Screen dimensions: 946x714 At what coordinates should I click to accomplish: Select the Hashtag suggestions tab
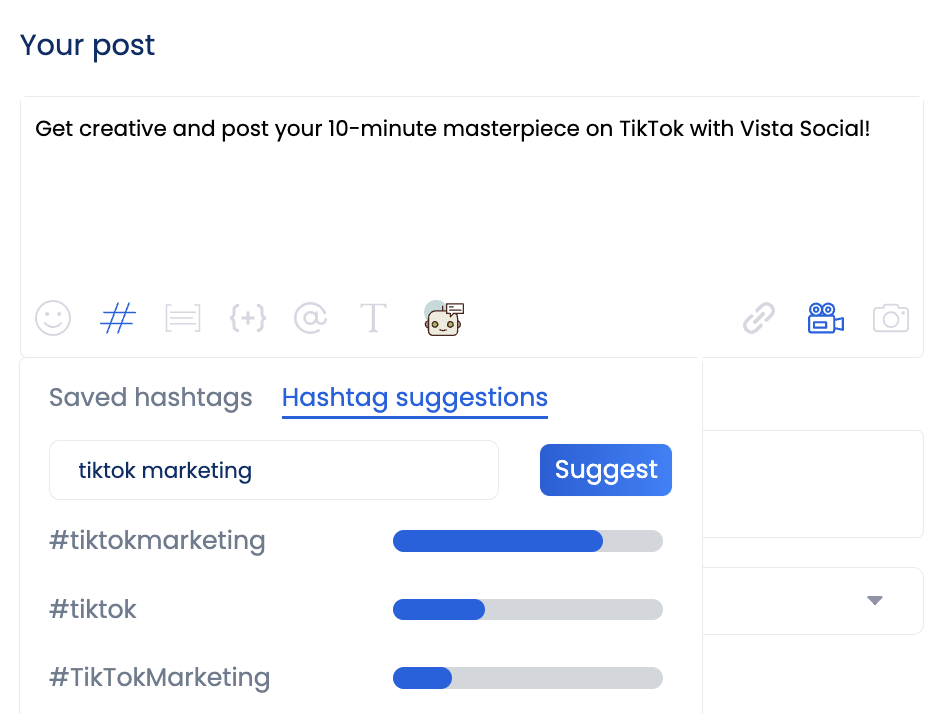[x=414, y=397]
